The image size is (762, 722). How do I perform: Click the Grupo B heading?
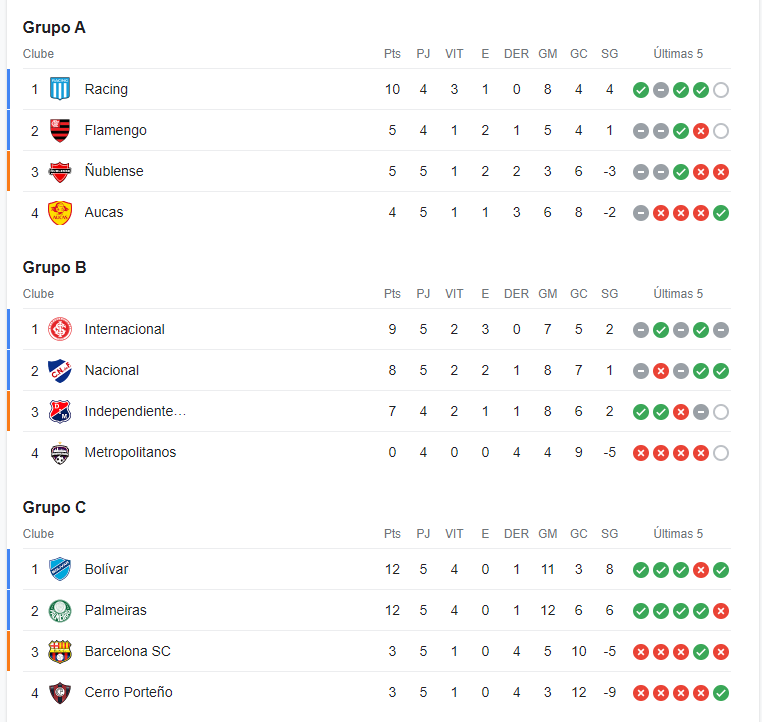pyautogui.click(x=54, y=267)
